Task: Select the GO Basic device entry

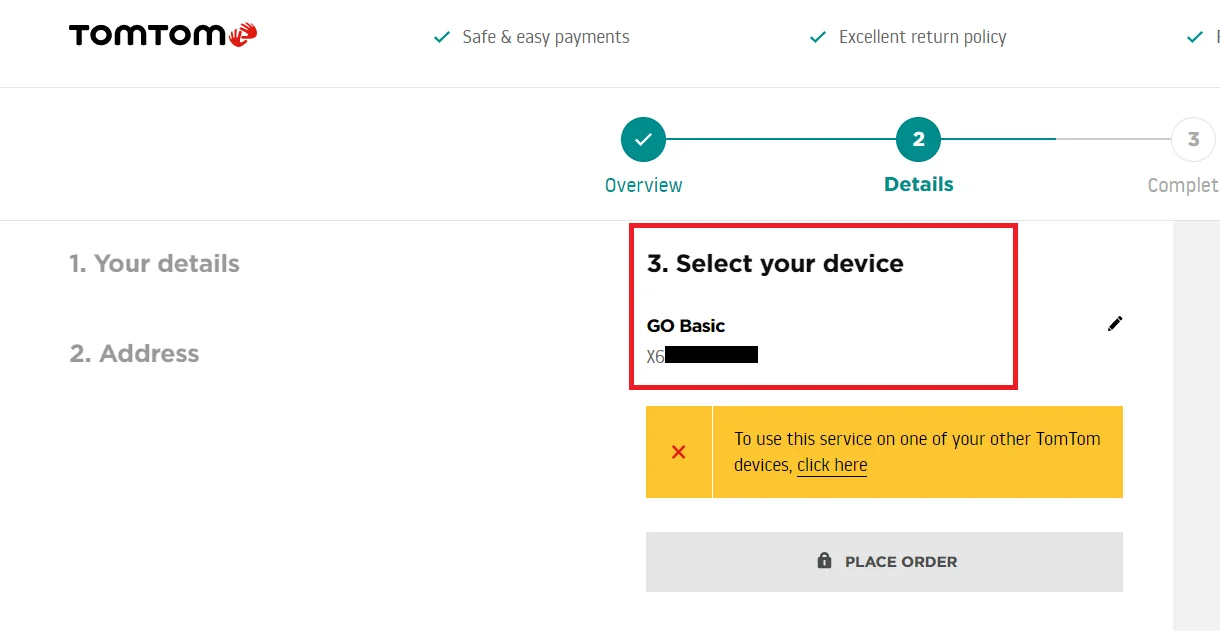Action: (x=702, y=340)
